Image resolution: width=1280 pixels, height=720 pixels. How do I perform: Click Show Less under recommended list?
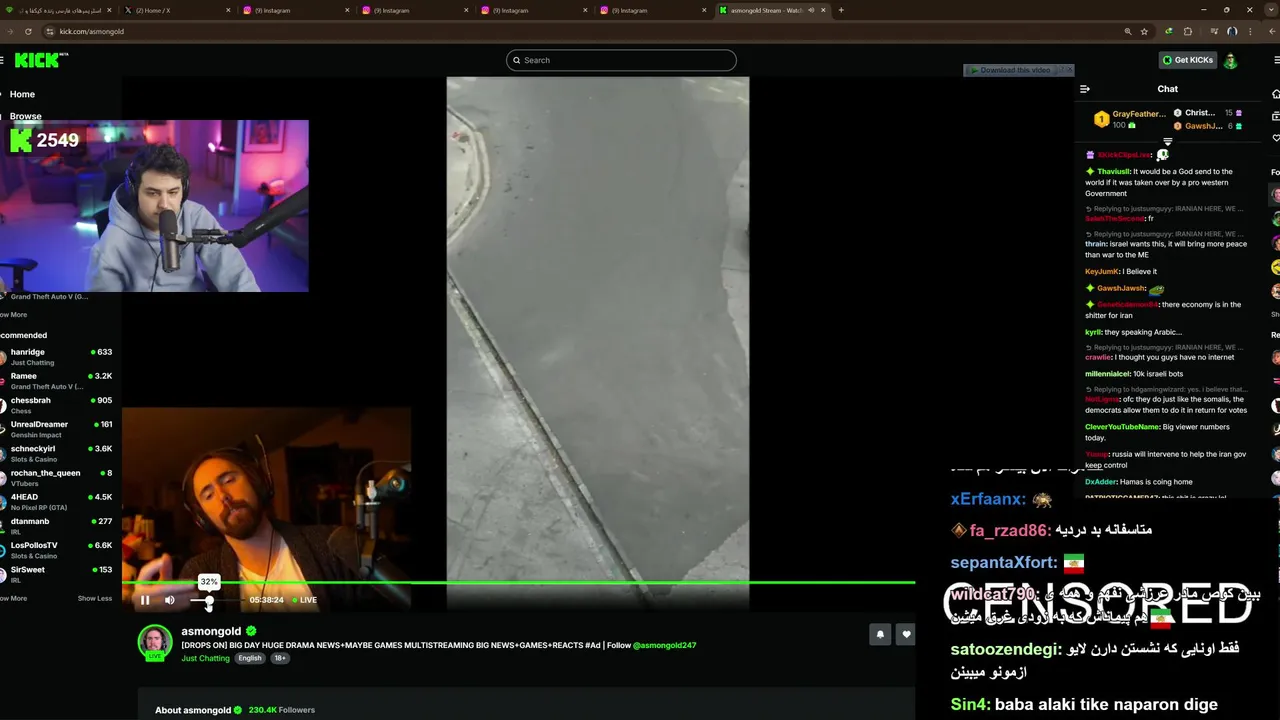pyautogui.click(x=95, y=598)
